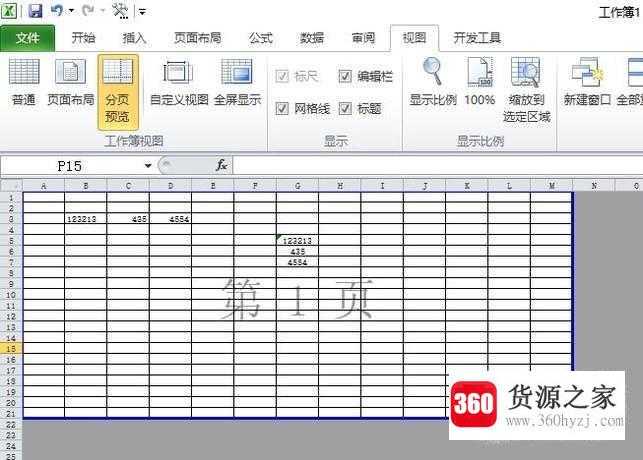Switch to the 数据 tab
Screen dimensions: 643x460
(x=312, y=38)
